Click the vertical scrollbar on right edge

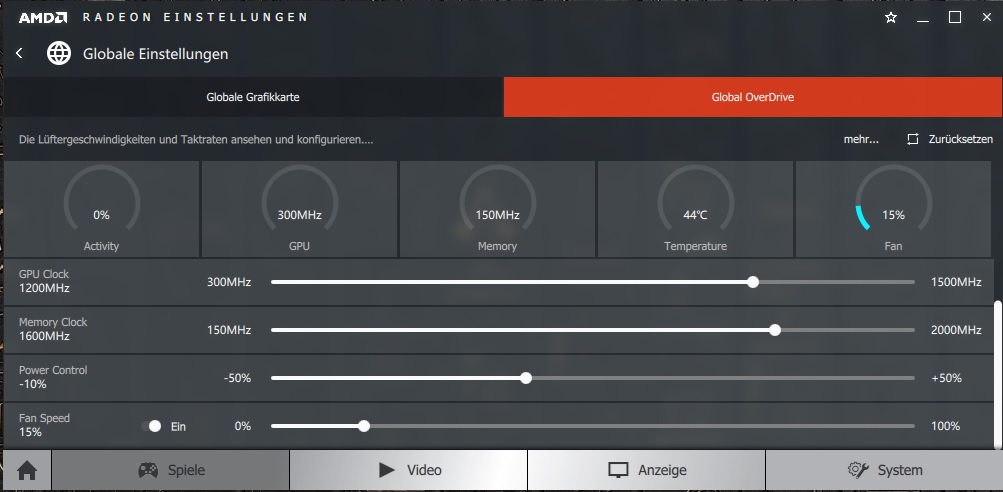coord(997,374)
